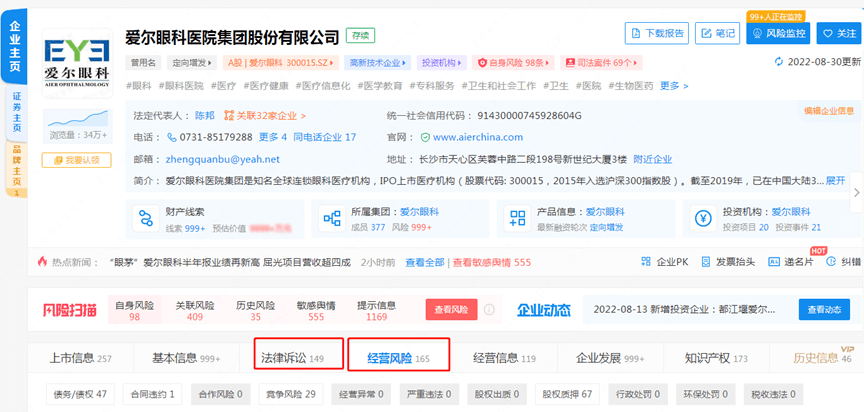Open 笔记 notes button
The height and width of the screenshot is (412, 864).
tap(717, 34)
